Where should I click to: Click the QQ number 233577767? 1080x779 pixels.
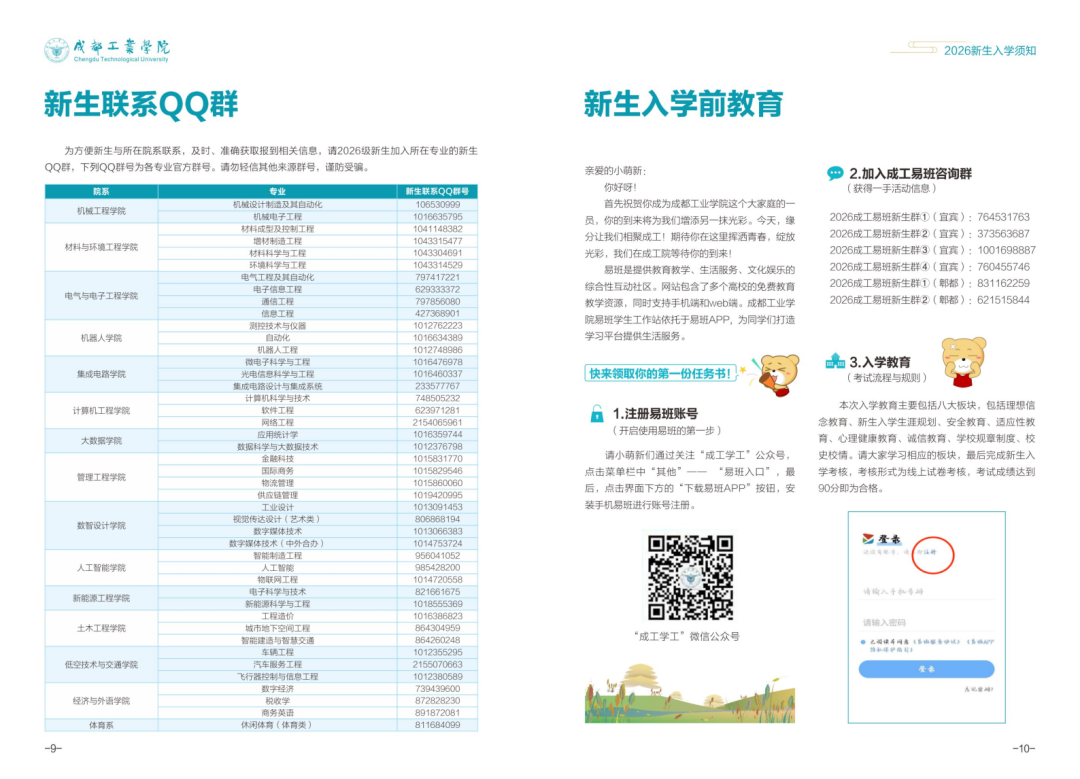tap(437, 386)
